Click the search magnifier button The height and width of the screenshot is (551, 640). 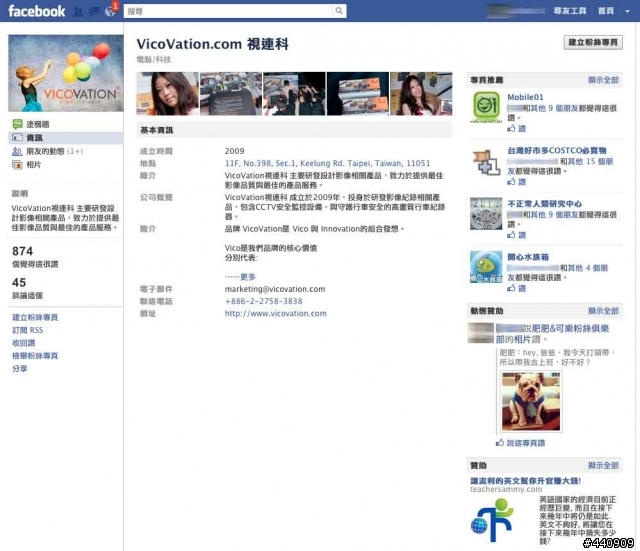tap(339, 11)
